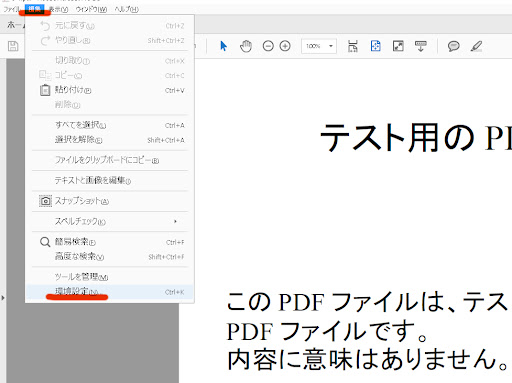Choose テキストと画像を編集 entry
Viewport: 512px width, 383px height.
pyautogui.click(x=110, y=181)
